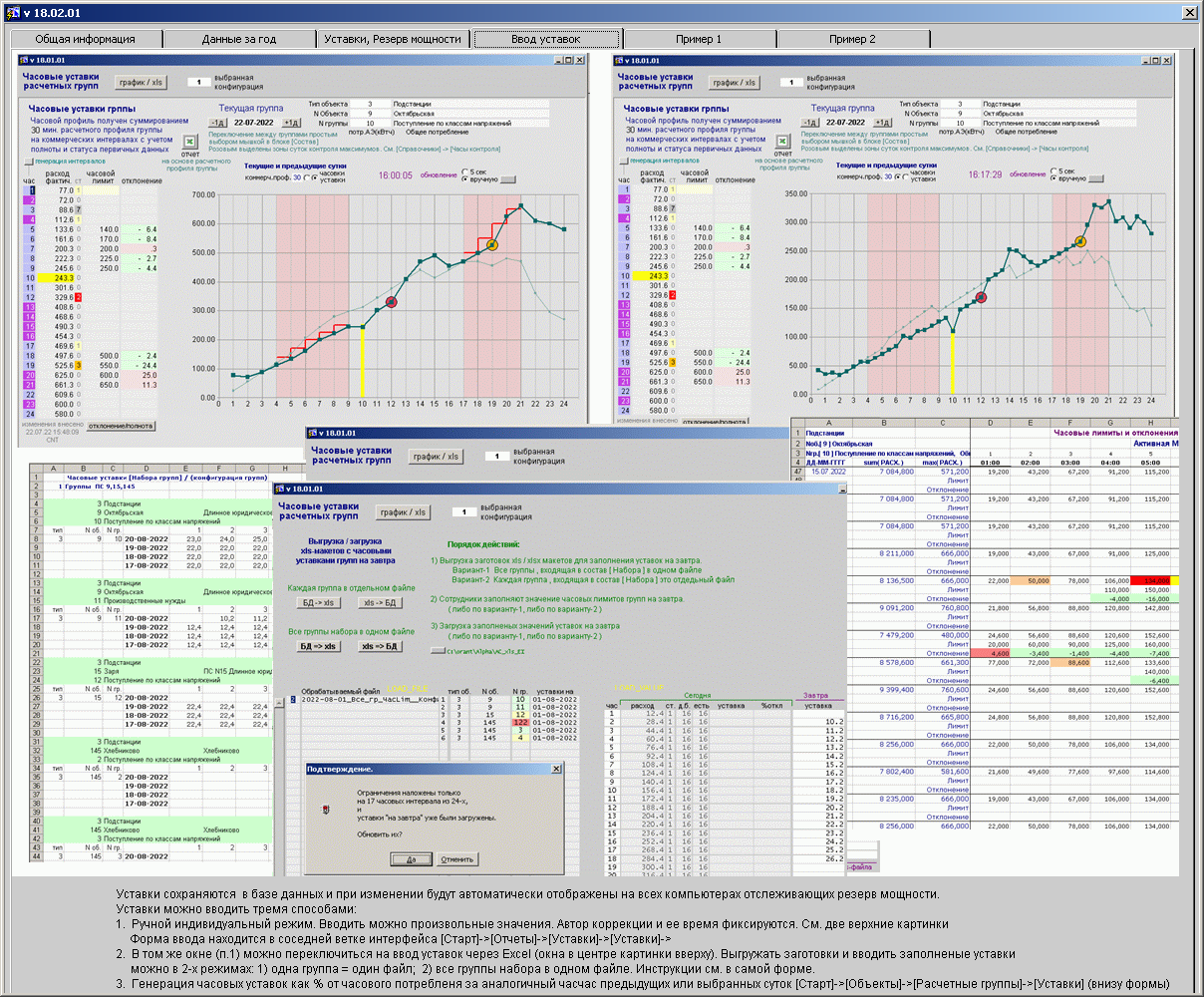Select file row 2022-08-01_Все_гр_ЧасLim
Screen dimensions: 1204x997
pyautogui.click(x=371, y=699)
